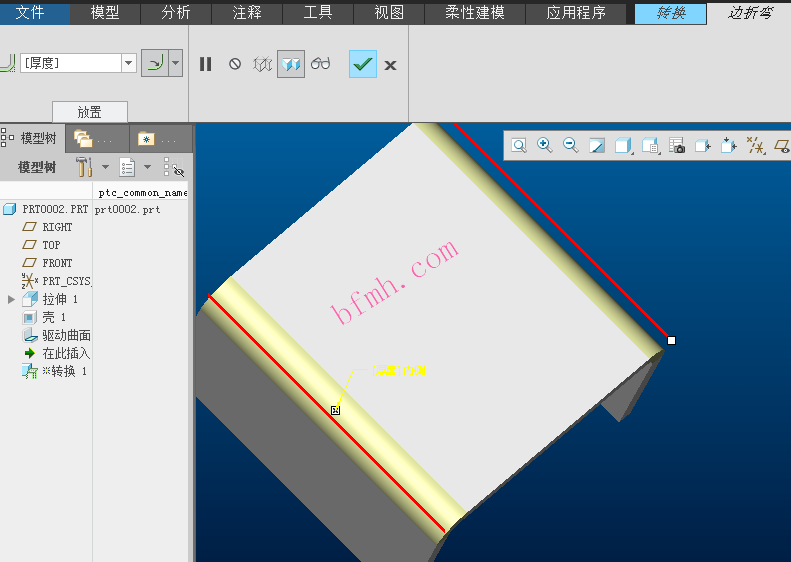This screenshot has width=791, height=562.
Task: Open the 注释 ribbon tab
Action: point(247,12)
